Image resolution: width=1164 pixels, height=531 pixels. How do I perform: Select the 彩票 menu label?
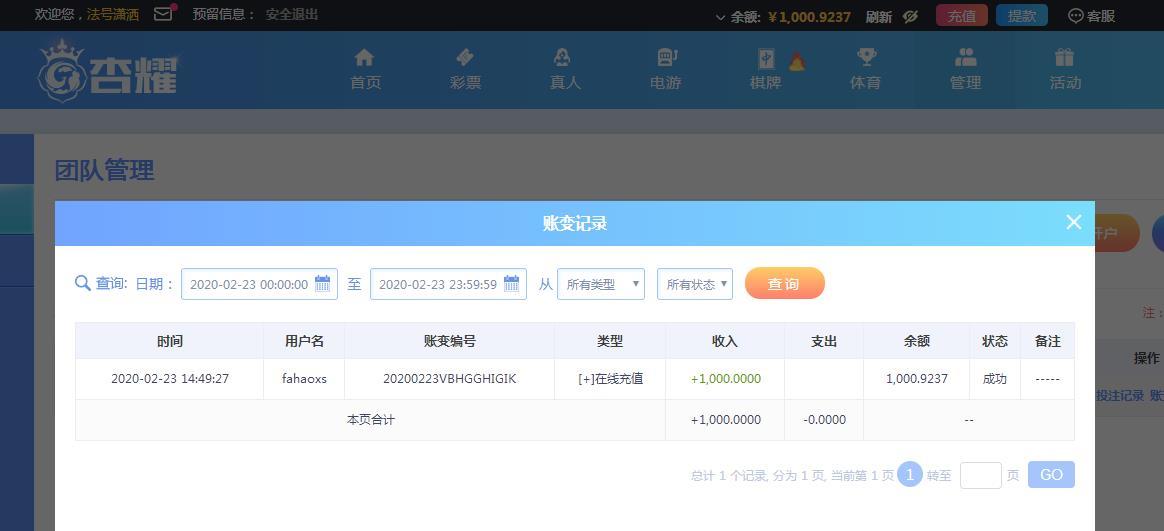point(465,83)
